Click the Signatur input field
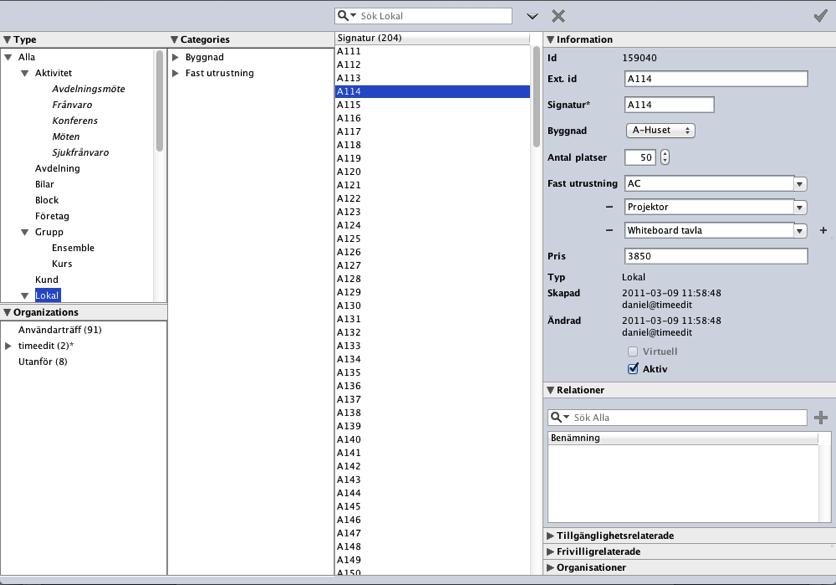Screen dimensions: 836x585 coord(669,105)
